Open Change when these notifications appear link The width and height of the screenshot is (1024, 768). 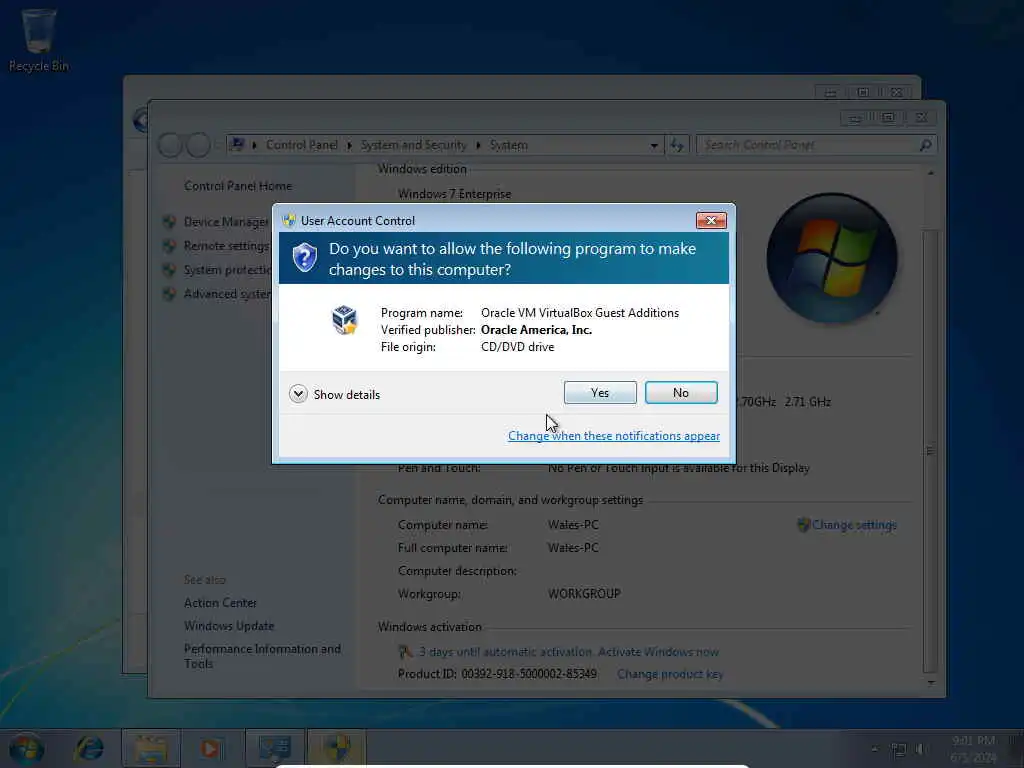coord(614,436)
